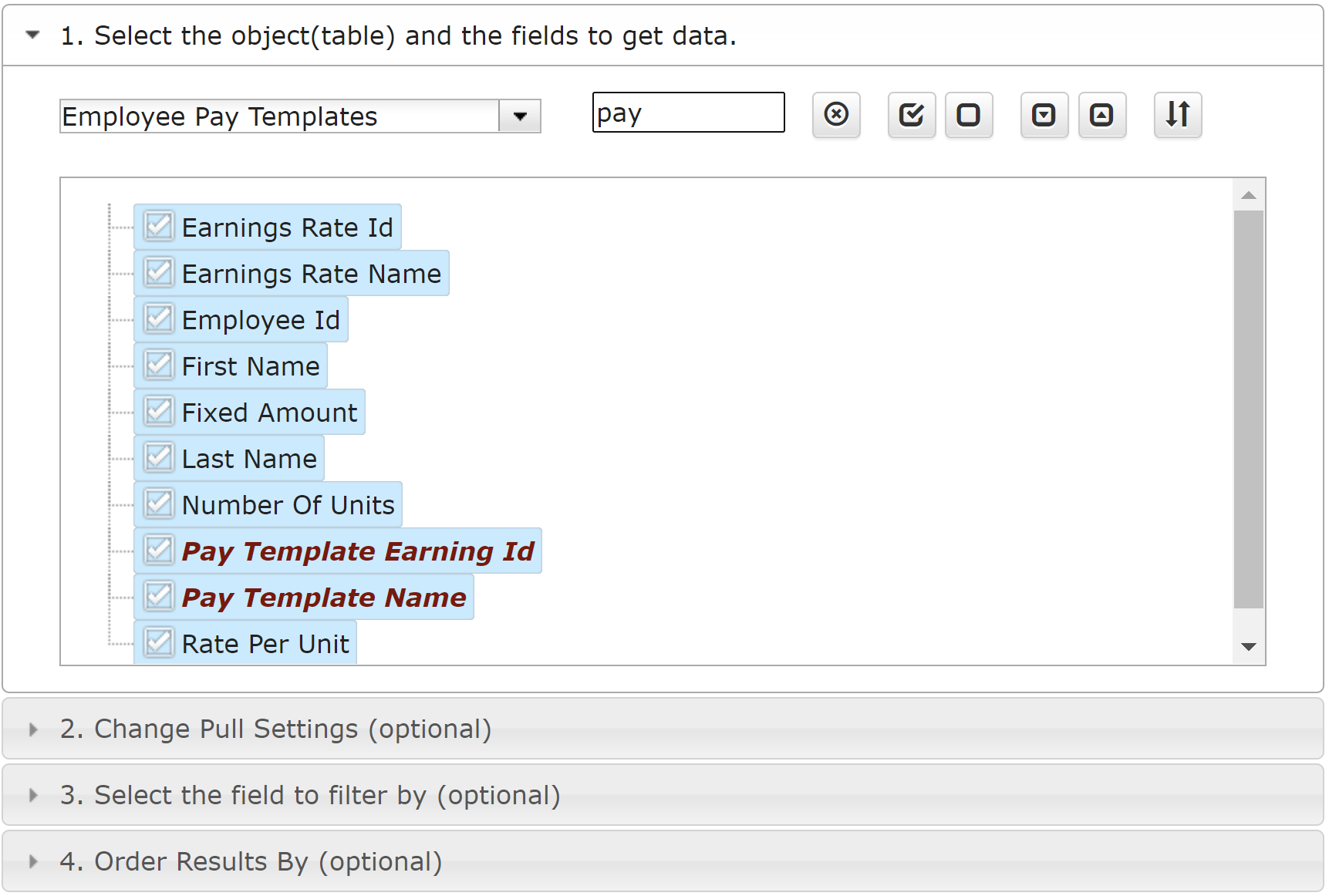Click the check all fields icon

911,115
